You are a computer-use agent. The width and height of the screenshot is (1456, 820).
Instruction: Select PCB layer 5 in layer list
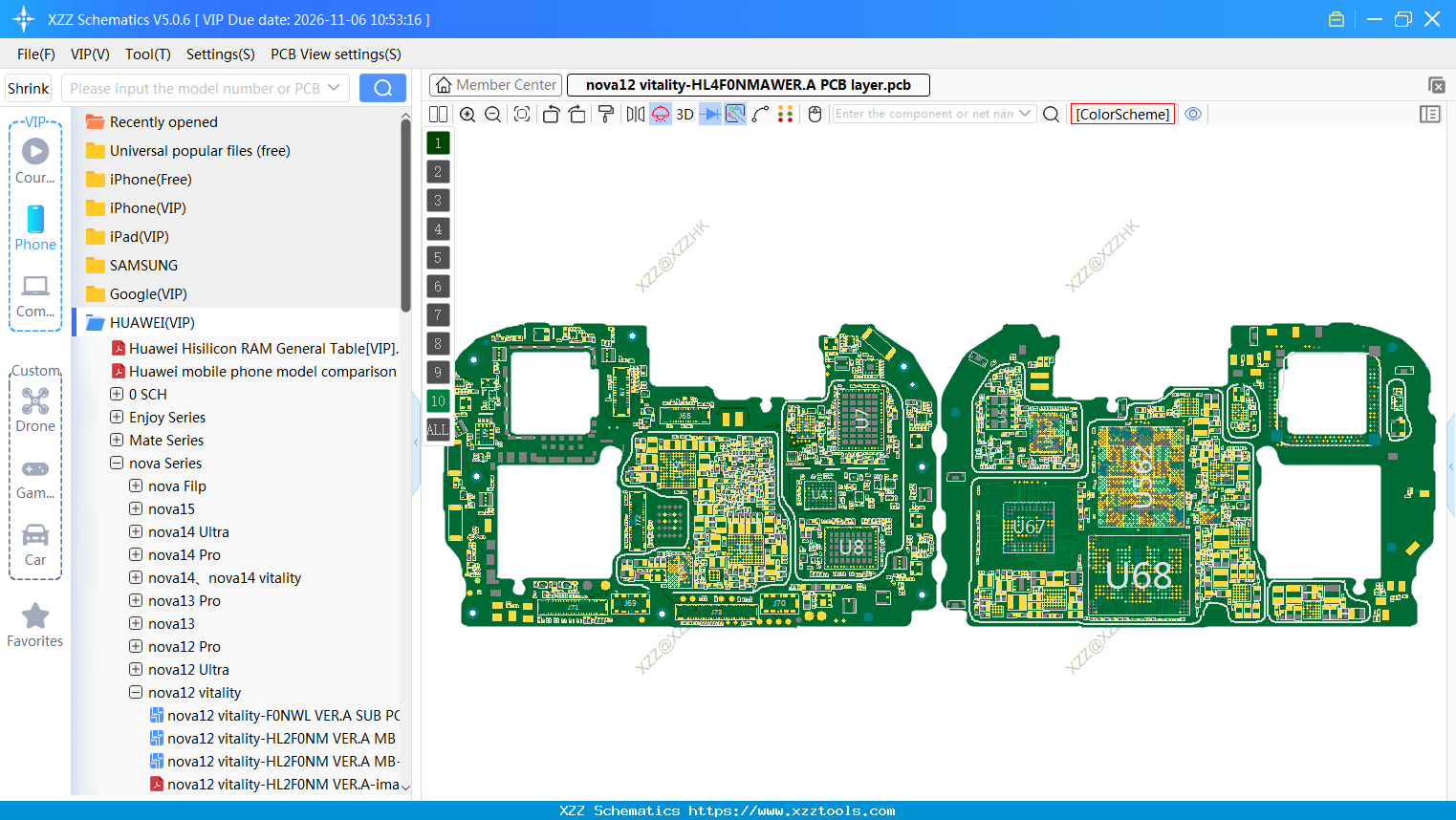coord(437,257)
